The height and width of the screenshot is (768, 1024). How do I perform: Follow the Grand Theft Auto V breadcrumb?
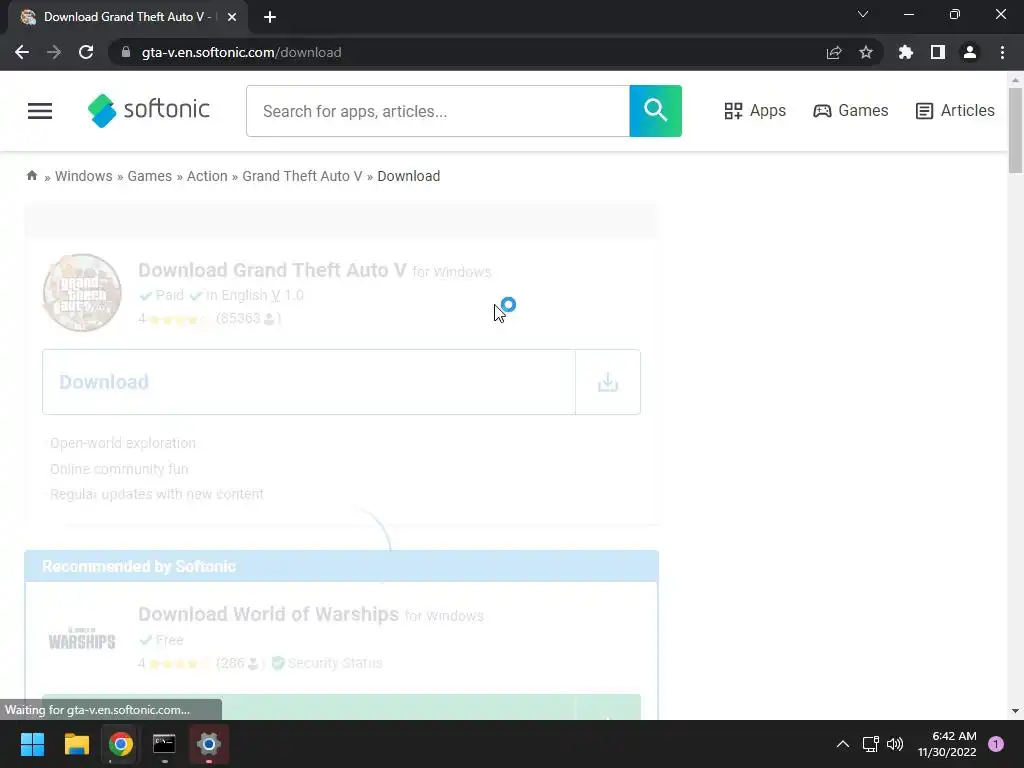click(302, 176)
